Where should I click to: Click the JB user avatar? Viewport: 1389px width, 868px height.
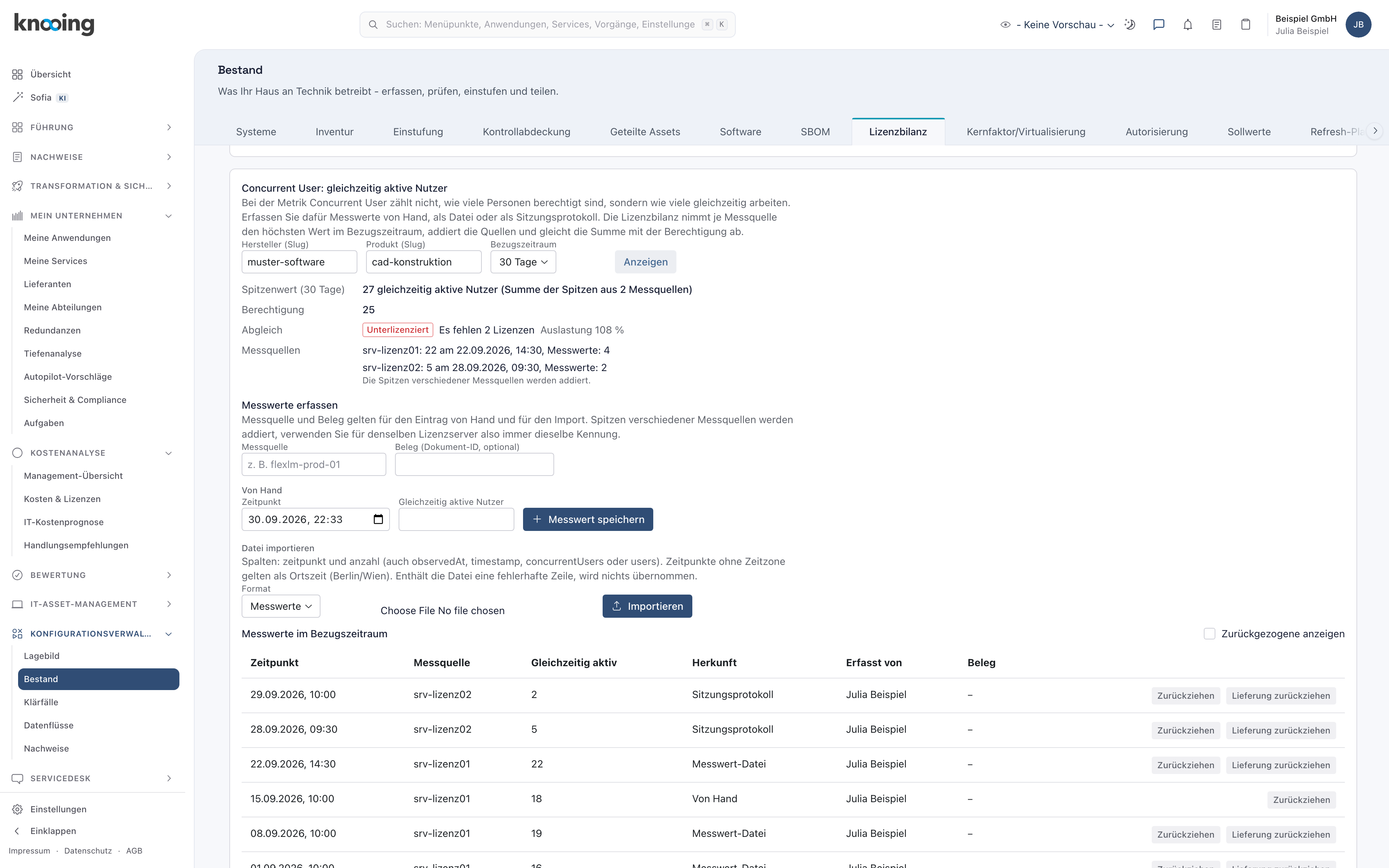point(1358,25)
